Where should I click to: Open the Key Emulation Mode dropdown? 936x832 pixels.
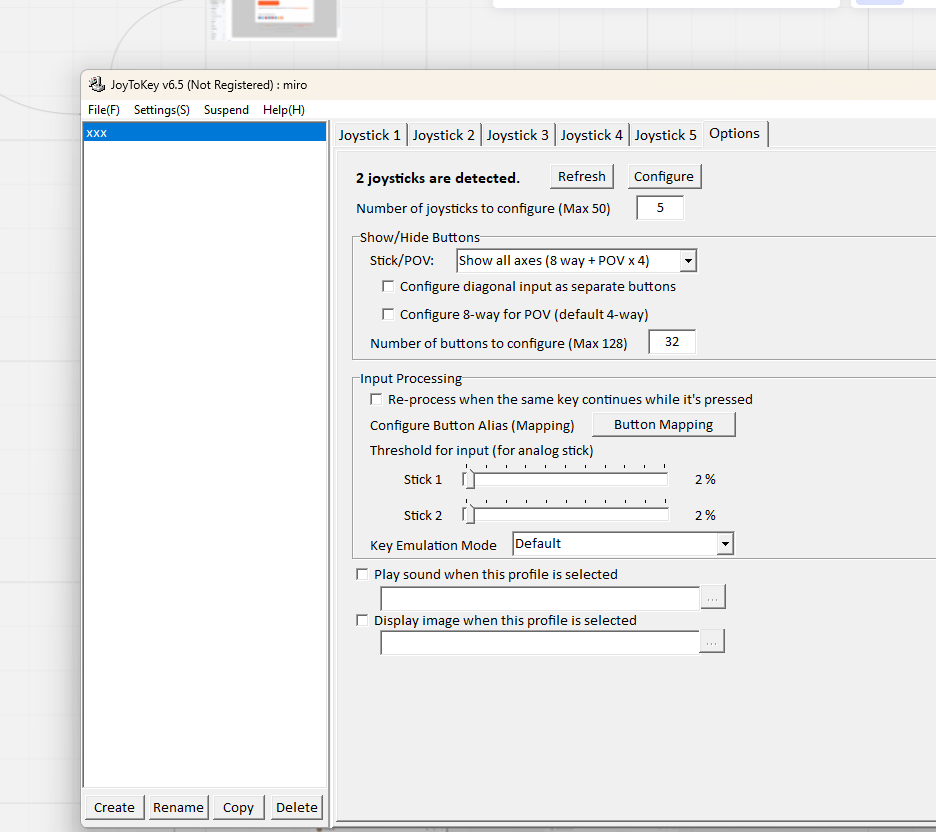click(623, 544)
